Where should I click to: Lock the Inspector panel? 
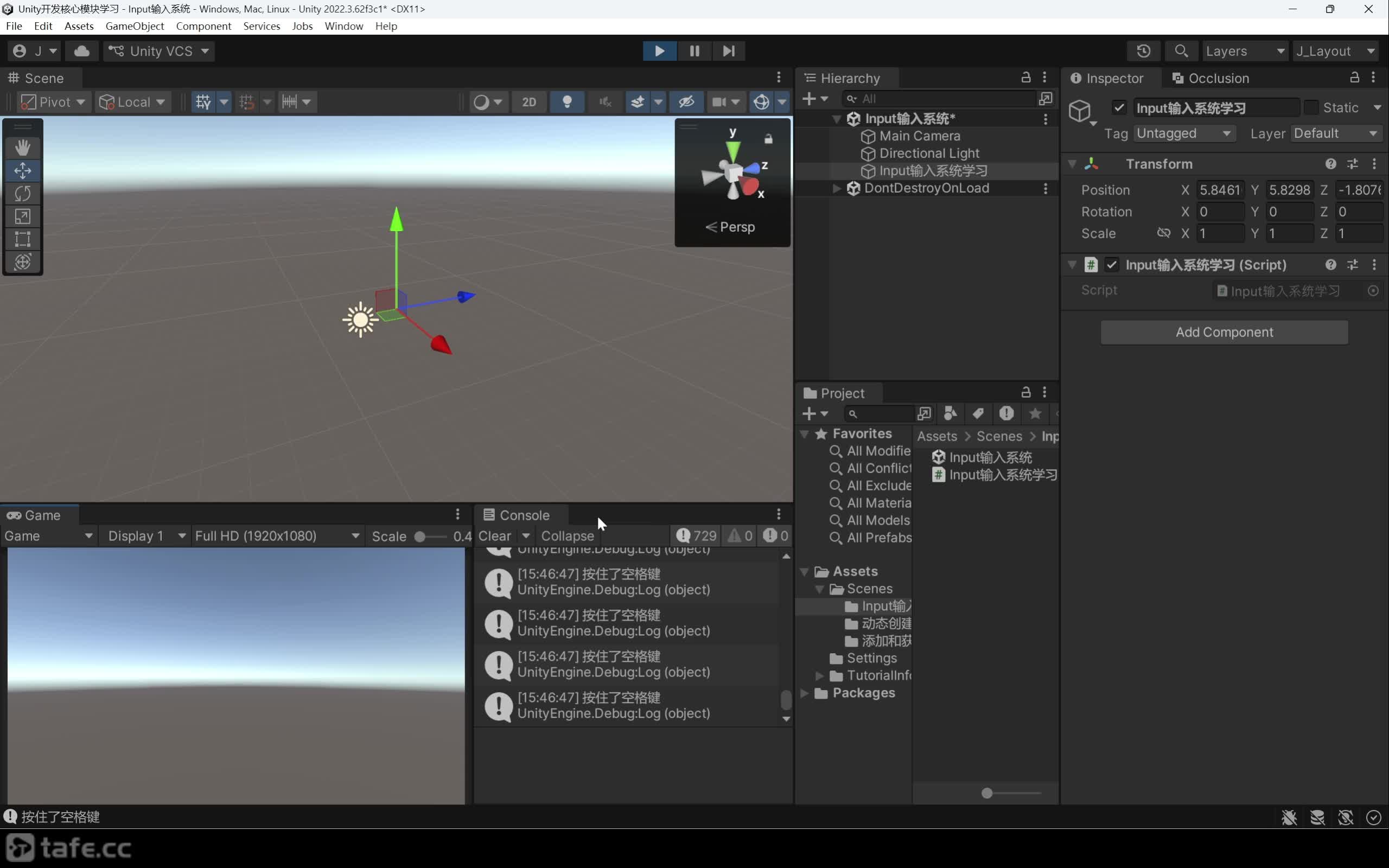click(1354, 78)
